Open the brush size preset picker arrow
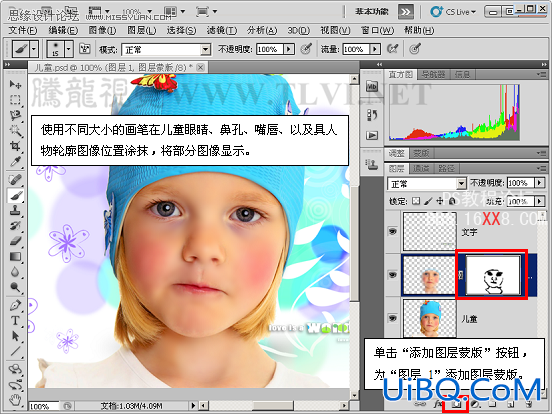Viewport: 552px width, 414px height. point(69,49)
